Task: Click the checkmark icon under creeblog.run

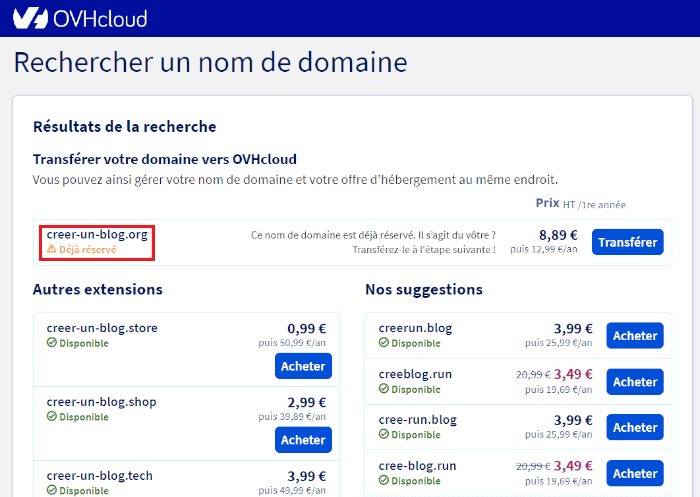Action: pos(384,388)
